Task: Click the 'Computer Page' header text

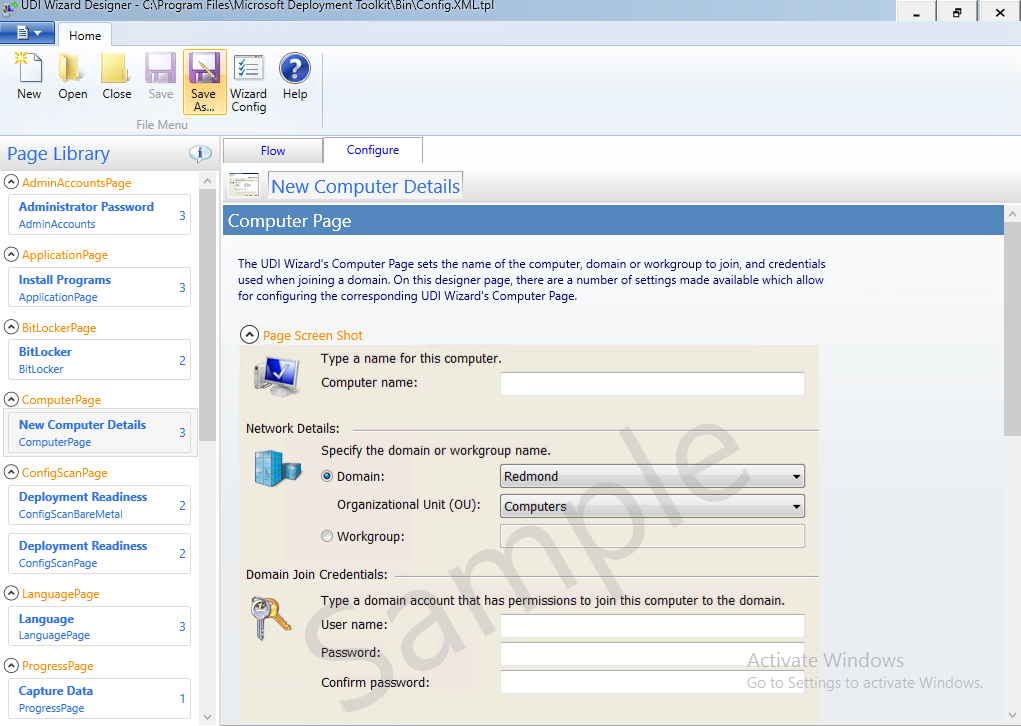Action: coord(289,221)
